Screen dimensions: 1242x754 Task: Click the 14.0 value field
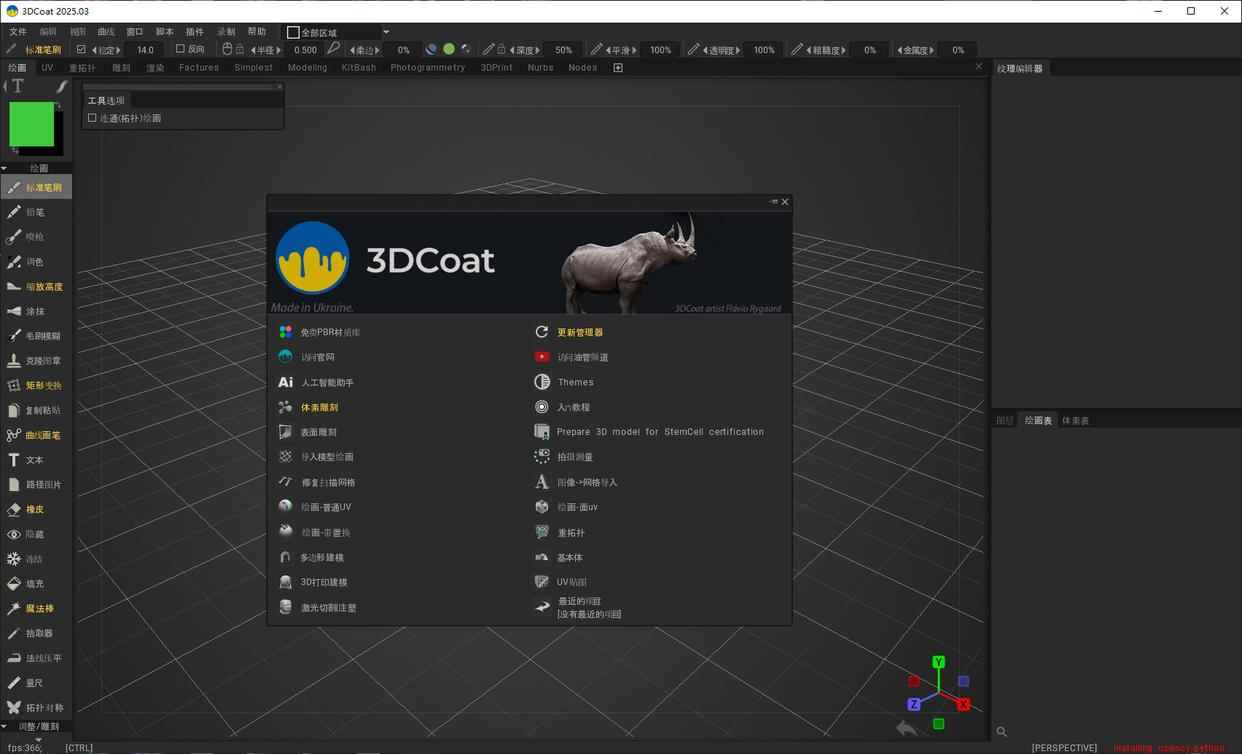145,50
